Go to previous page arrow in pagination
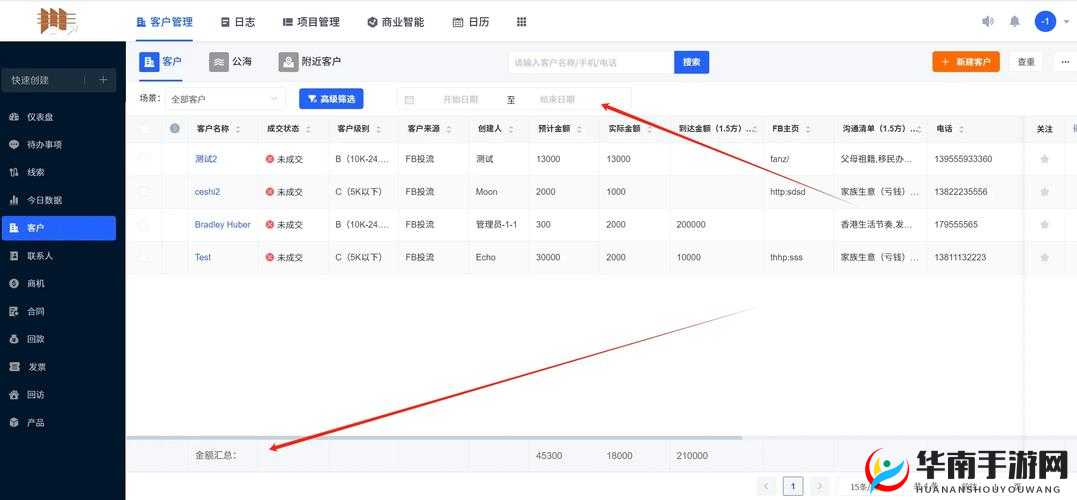This screenshot has width=1077, height=500. [x=768, y=487]
